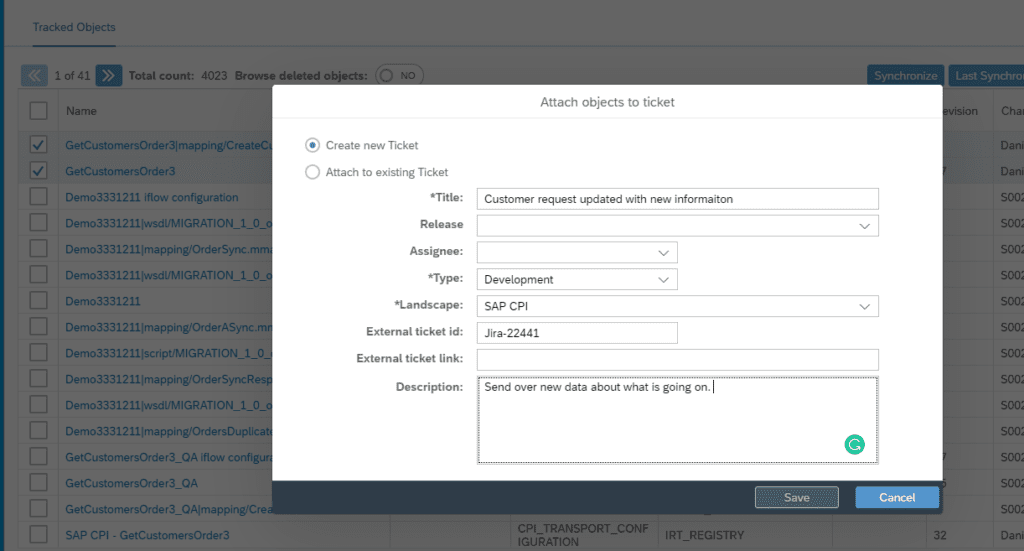Open GetCustomersOrder3_QA iflow configuration link
Screen dimensions: 1024x551
coord(168,457)
